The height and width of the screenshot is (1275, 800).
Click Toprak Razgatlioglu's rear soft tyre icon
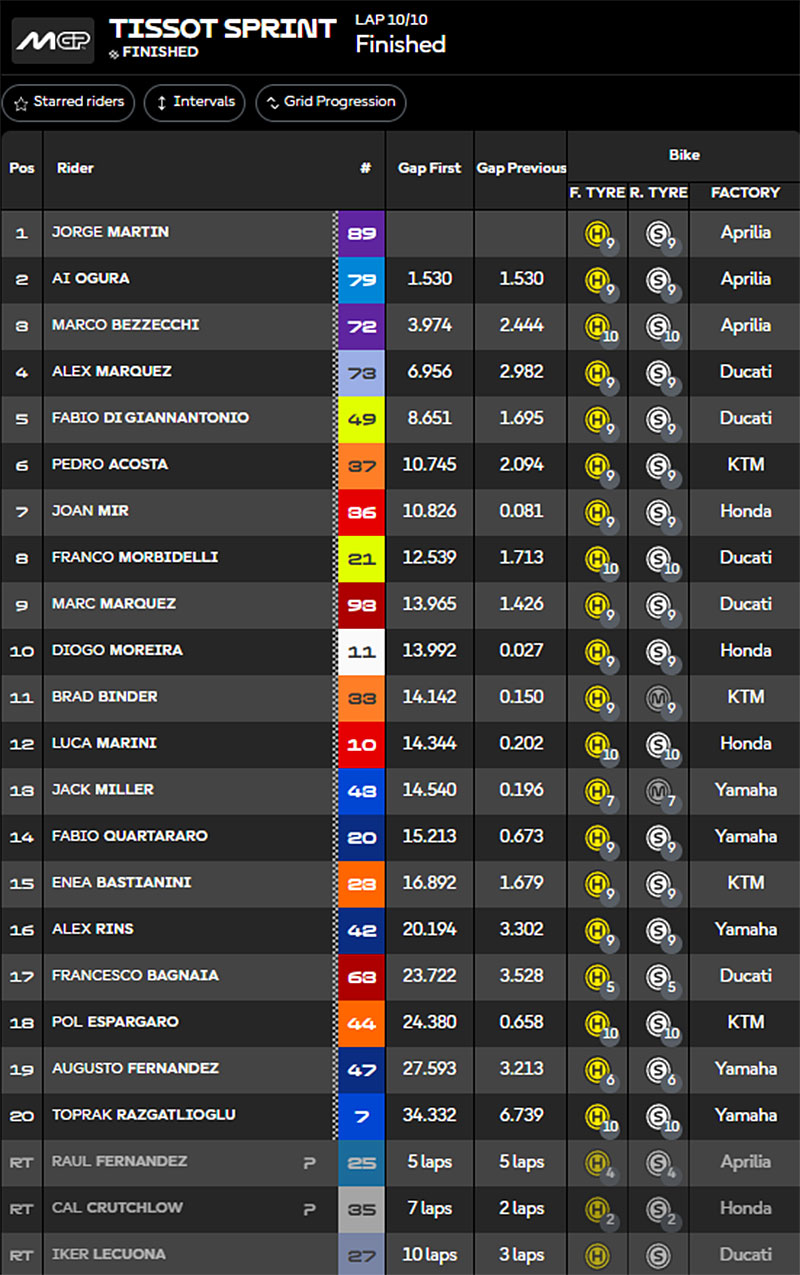point(659,1117)
